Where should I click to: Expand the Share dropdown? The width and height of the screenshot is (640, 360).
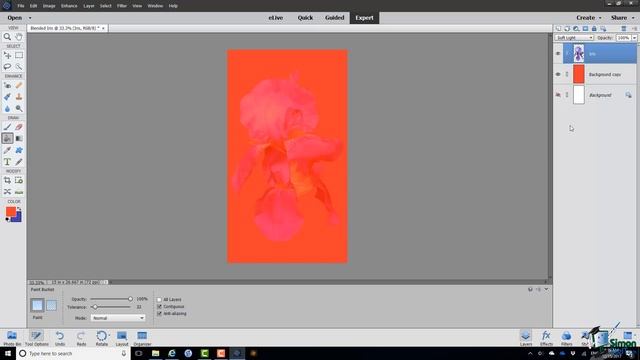622,18
